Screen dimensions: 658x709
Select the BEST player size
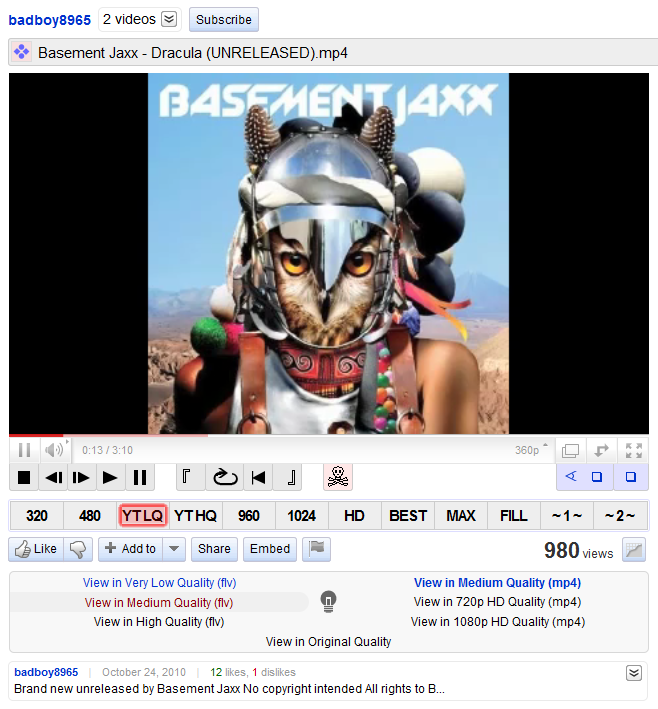[408, 515]
